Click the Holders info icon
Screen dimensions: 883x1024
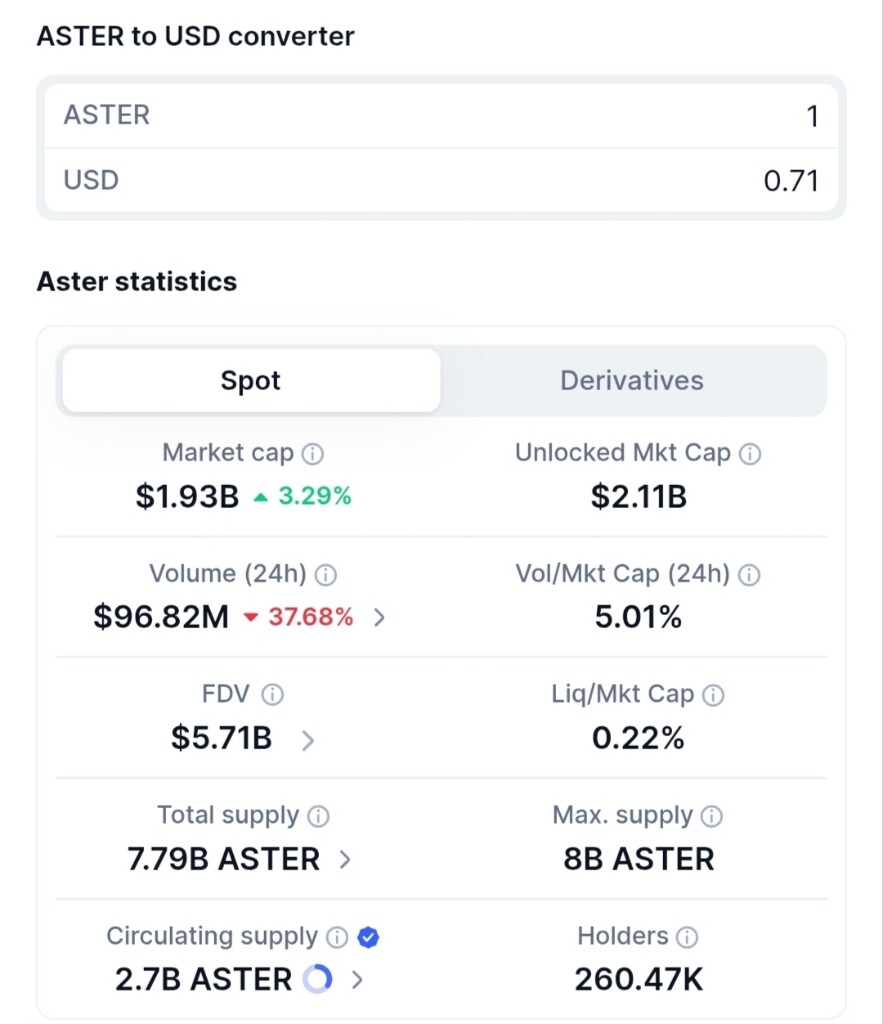point(686,937)
